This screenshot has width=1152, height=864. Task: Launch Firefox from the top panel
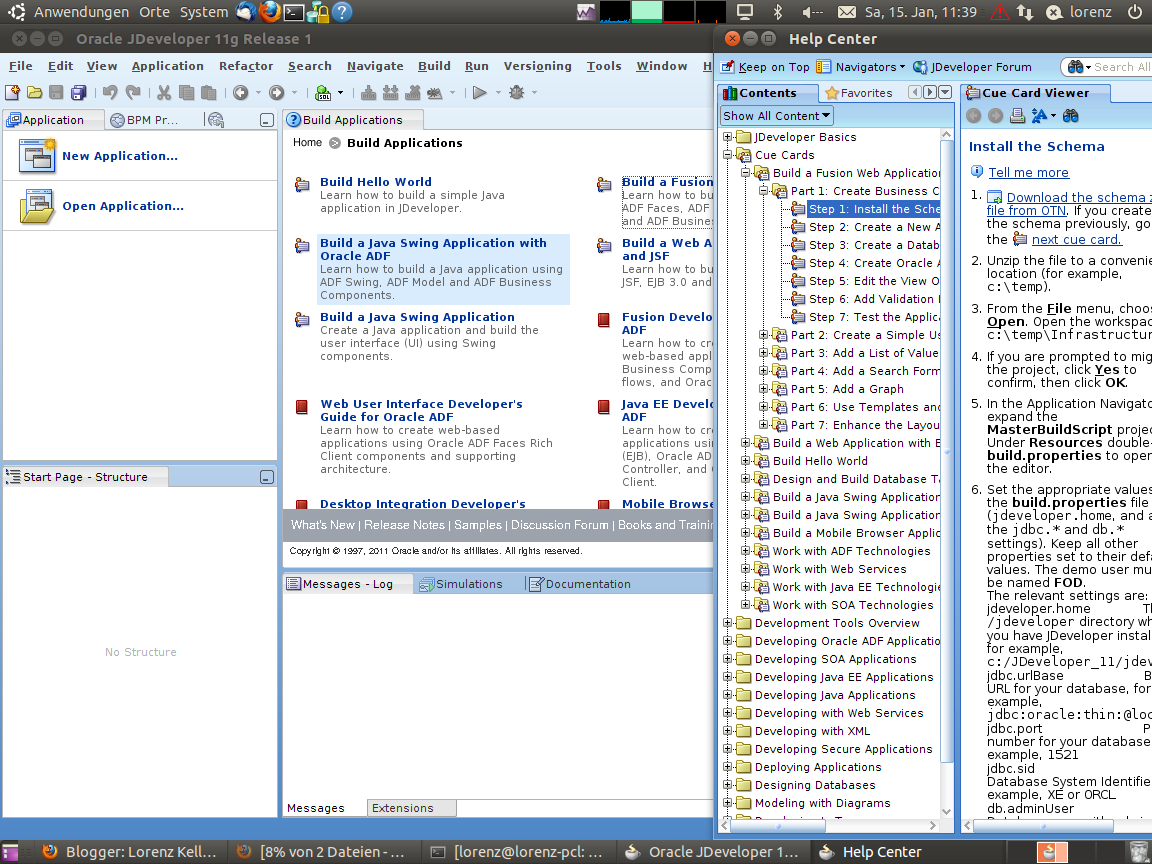pos(270,12)
